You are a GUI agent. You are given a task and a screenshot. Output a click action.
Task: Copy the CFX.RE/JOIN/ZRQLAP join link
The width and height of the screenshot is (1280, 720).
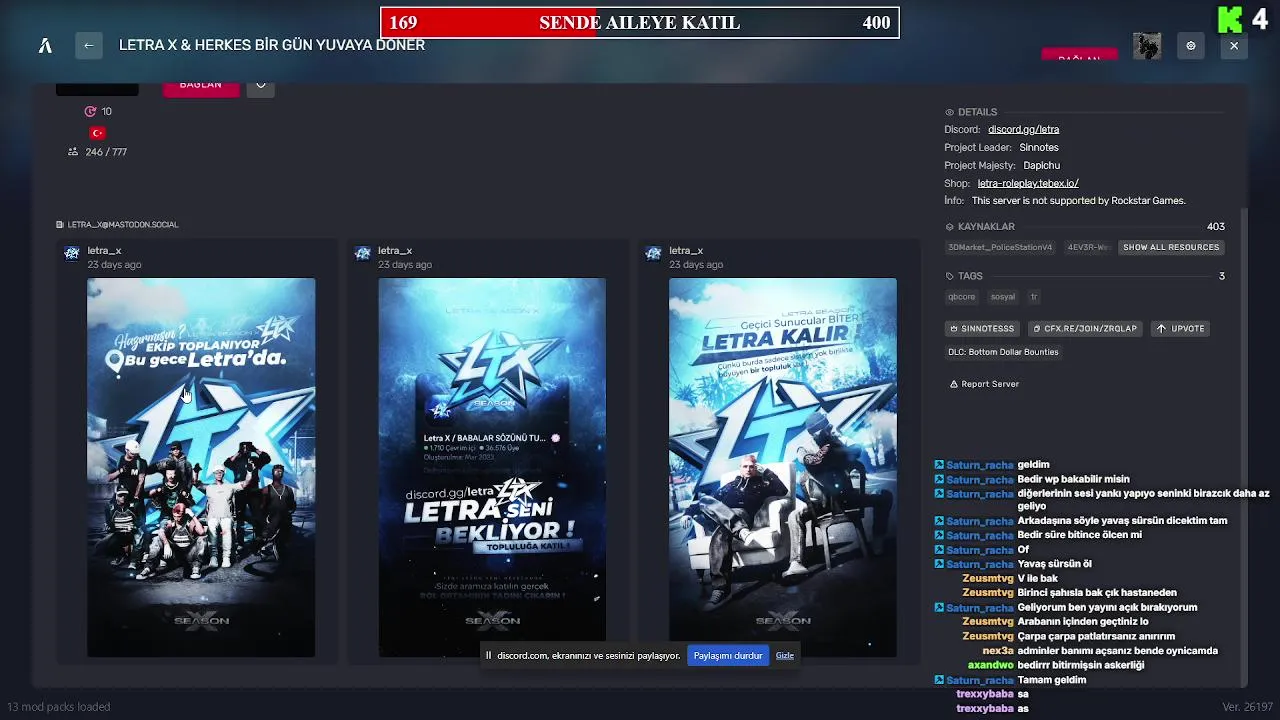1085,328
